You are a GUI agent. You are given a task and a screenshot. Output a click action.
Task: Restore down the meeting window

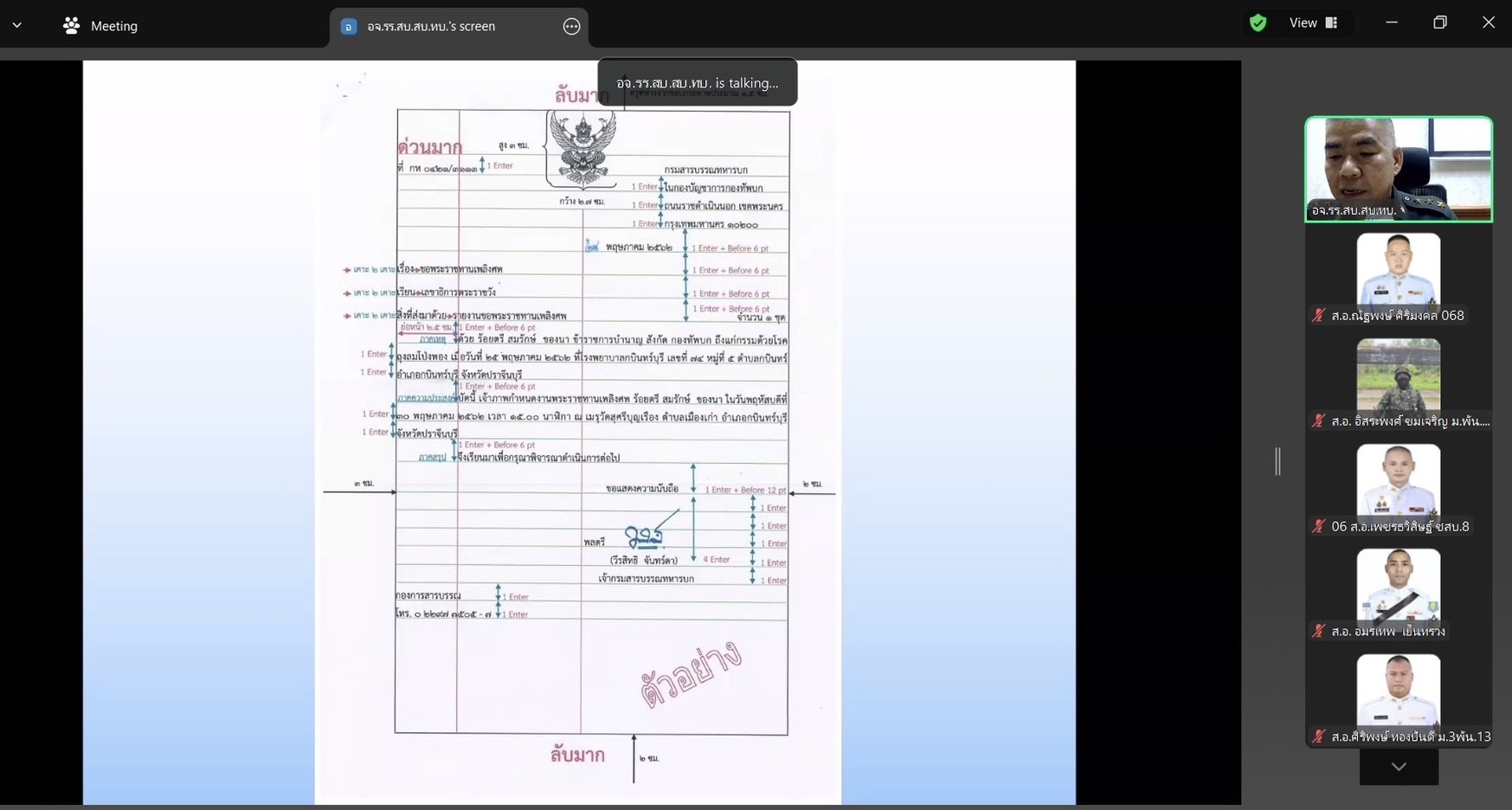1439,23
